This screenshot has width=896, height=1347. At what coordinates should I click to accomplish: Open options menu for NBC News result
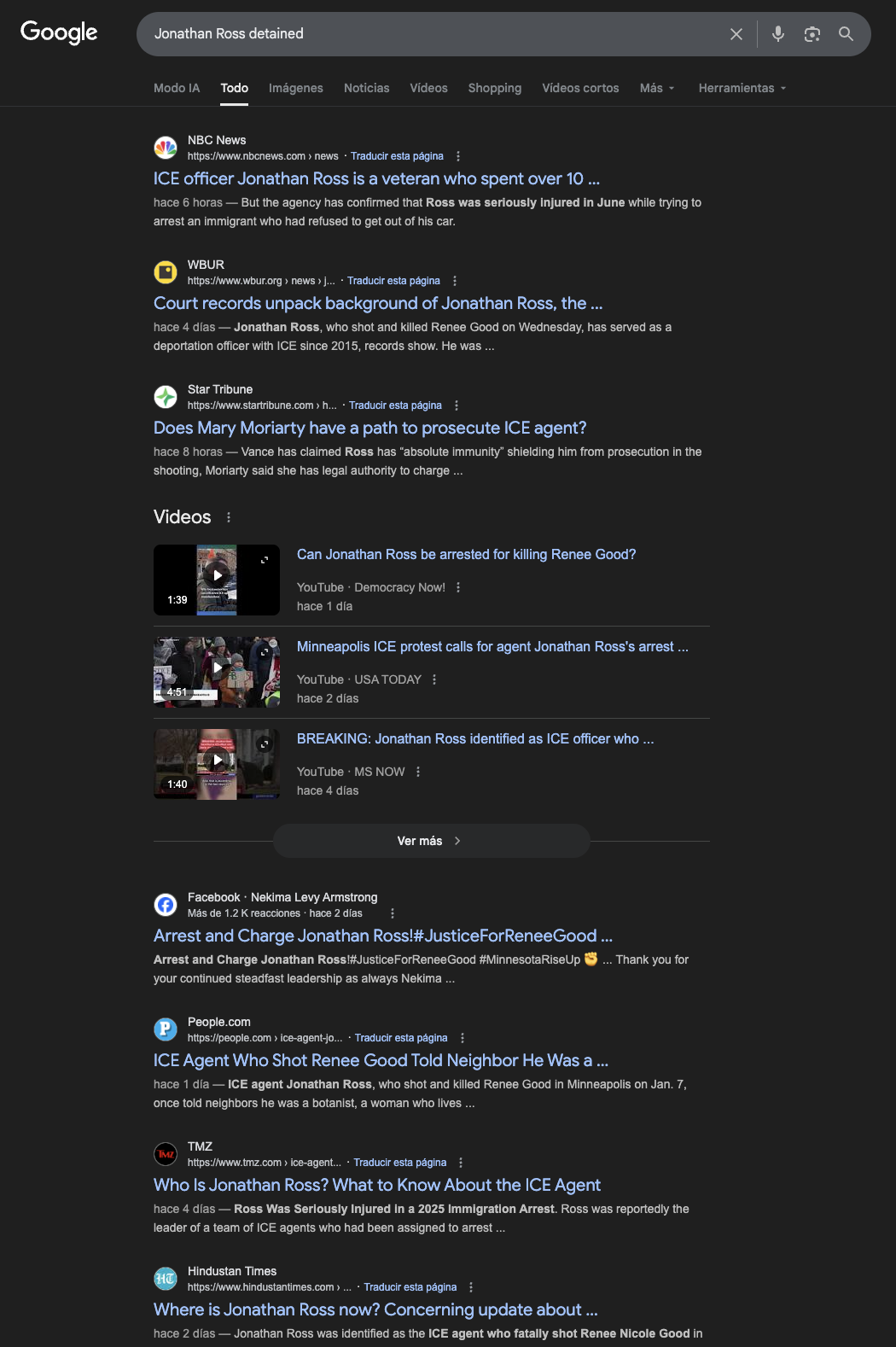pos(458,156)
